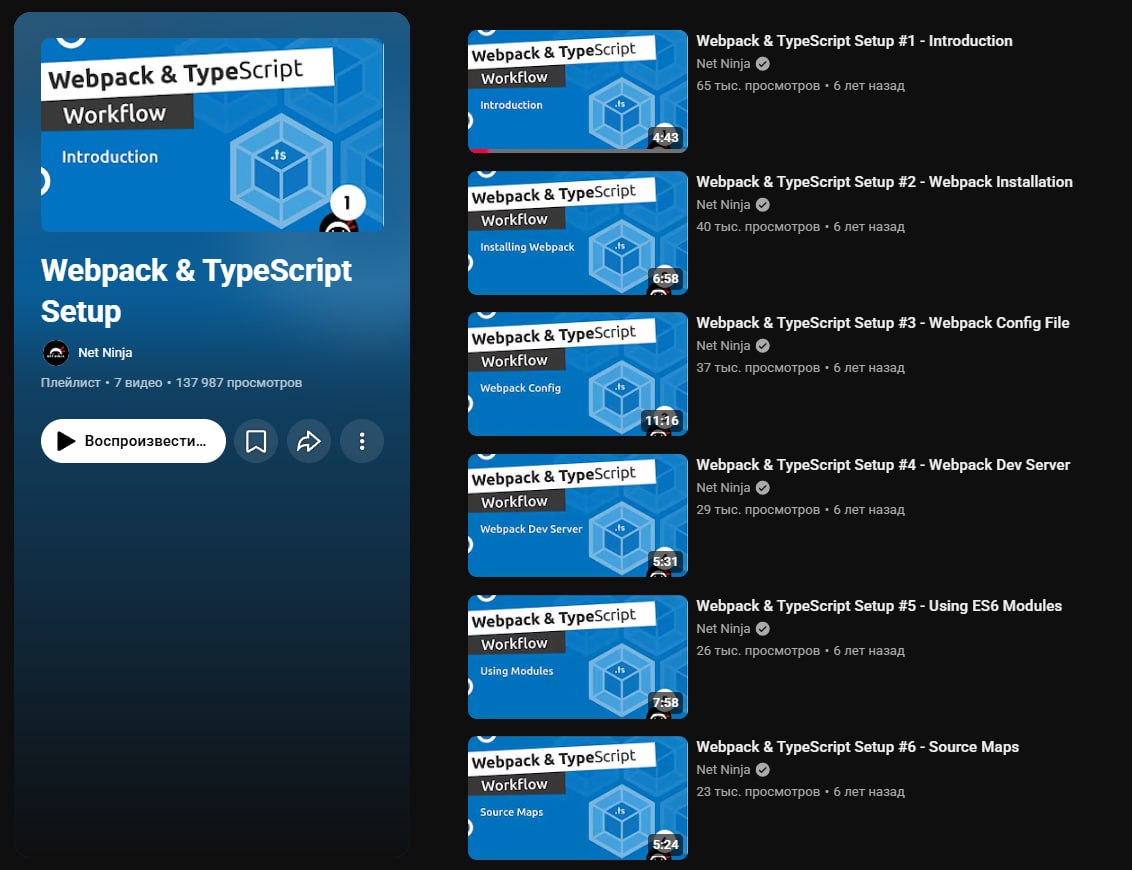The width and height of the screenshot is (1132, 870).
Task: Click Net Ninja channel name under video #4
Action: (723, 488)
